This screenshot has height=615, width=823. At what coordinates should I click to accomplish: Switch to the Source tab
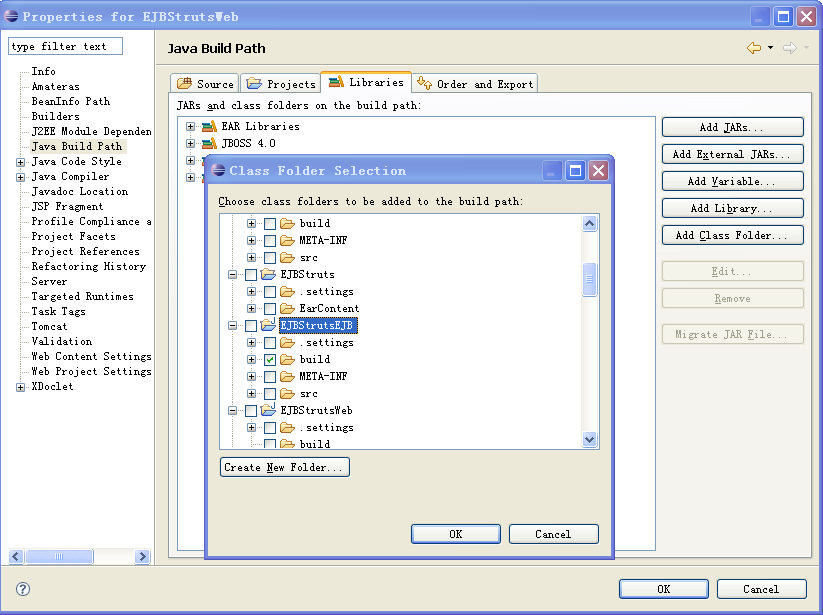pos(205,83)
